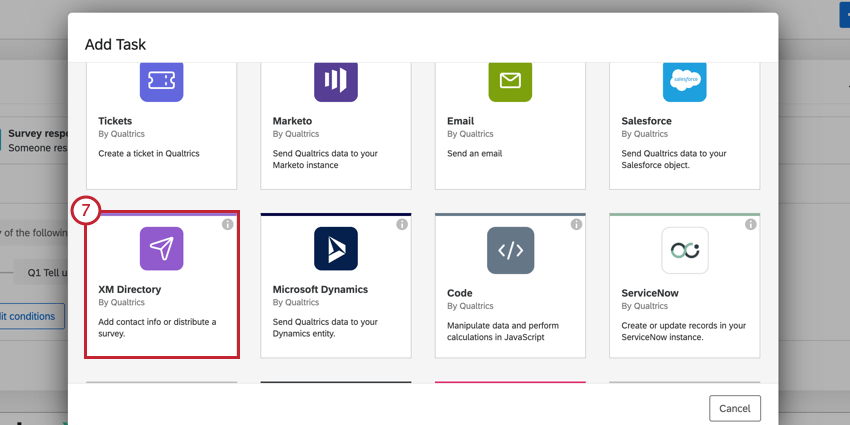Choose the Code brackets icon
Image resolution: width=850 pixels, height=425 pixels.
click(x=510, y=250)
